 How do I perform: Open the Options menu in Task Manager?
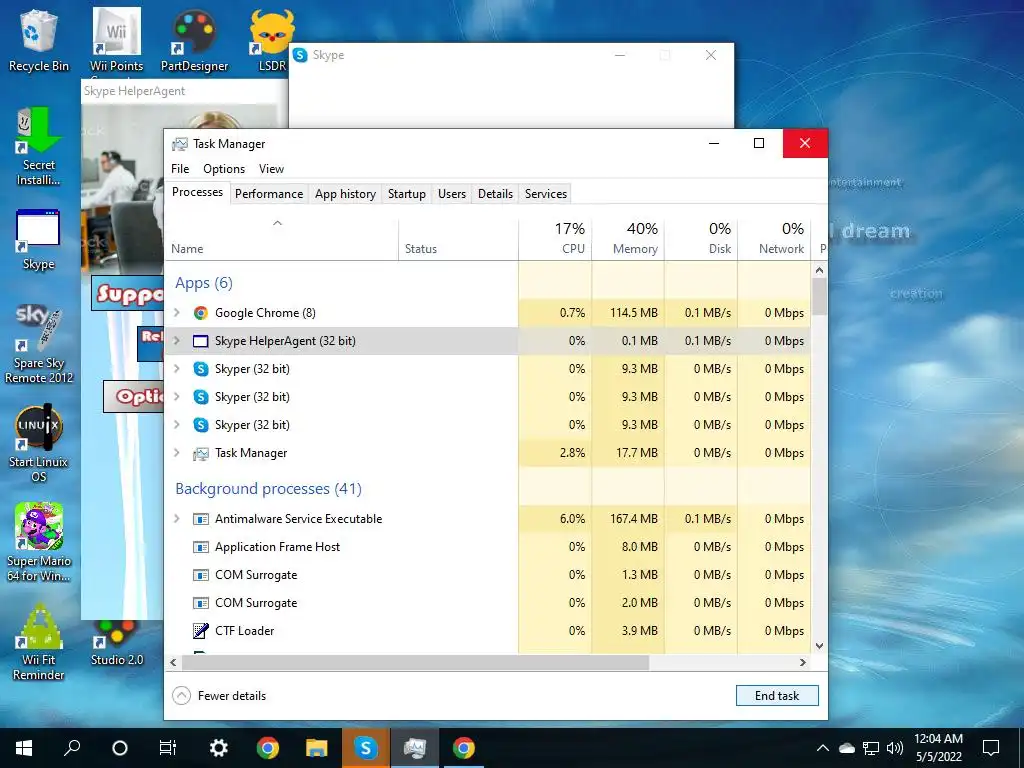pos(224,169)
